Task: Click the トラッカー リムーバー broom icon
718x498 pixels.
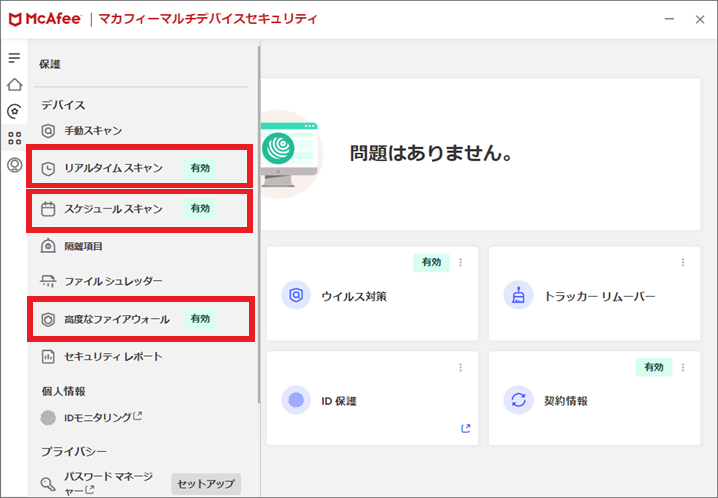Action: [518, 295]
